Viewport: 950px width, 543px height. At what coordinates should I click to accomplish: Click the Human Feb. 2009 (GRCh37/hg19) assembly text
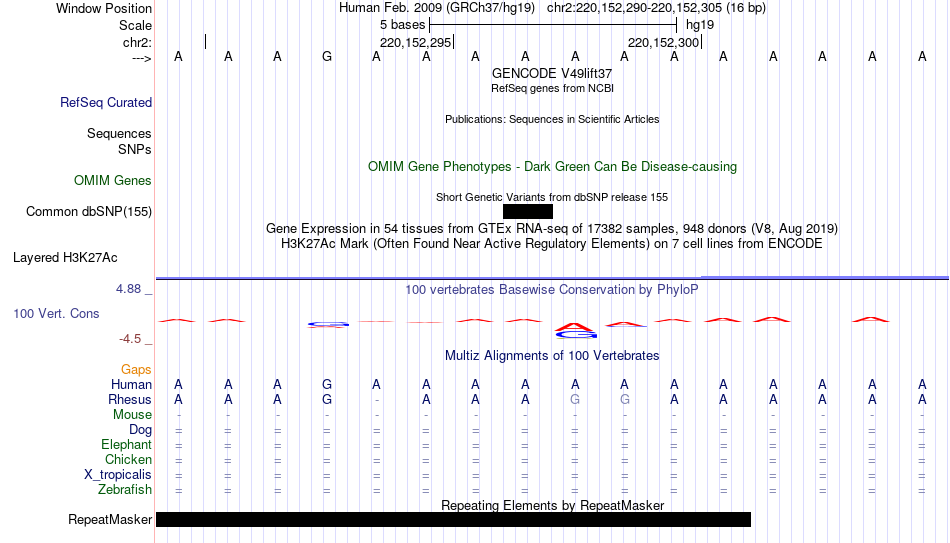point(437,8)
